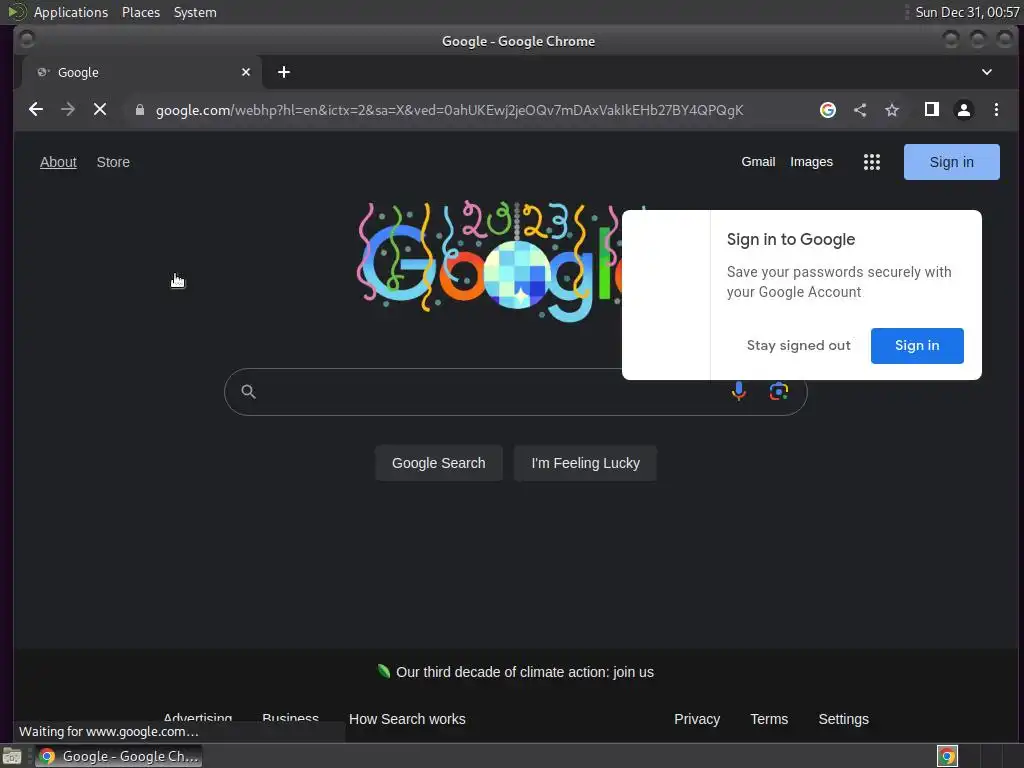Start voice search with the microphone
Screen dimensions: 1024x768
tap(739, 391)
